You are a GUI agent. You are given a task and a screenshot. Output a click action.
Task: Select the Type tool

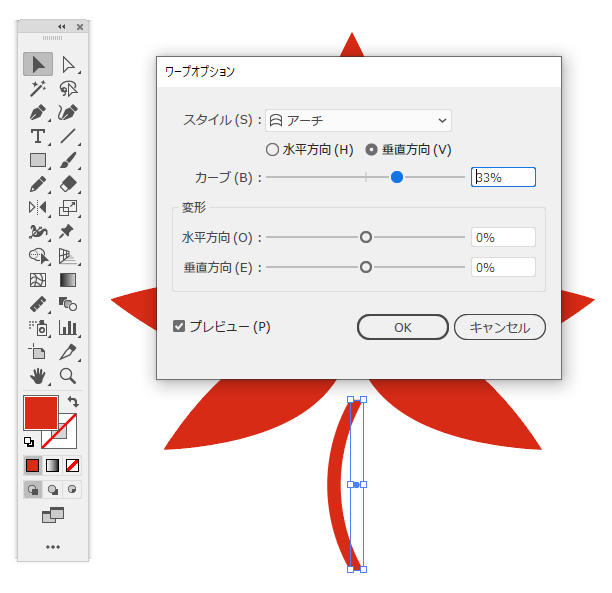(x=38, y=136)
